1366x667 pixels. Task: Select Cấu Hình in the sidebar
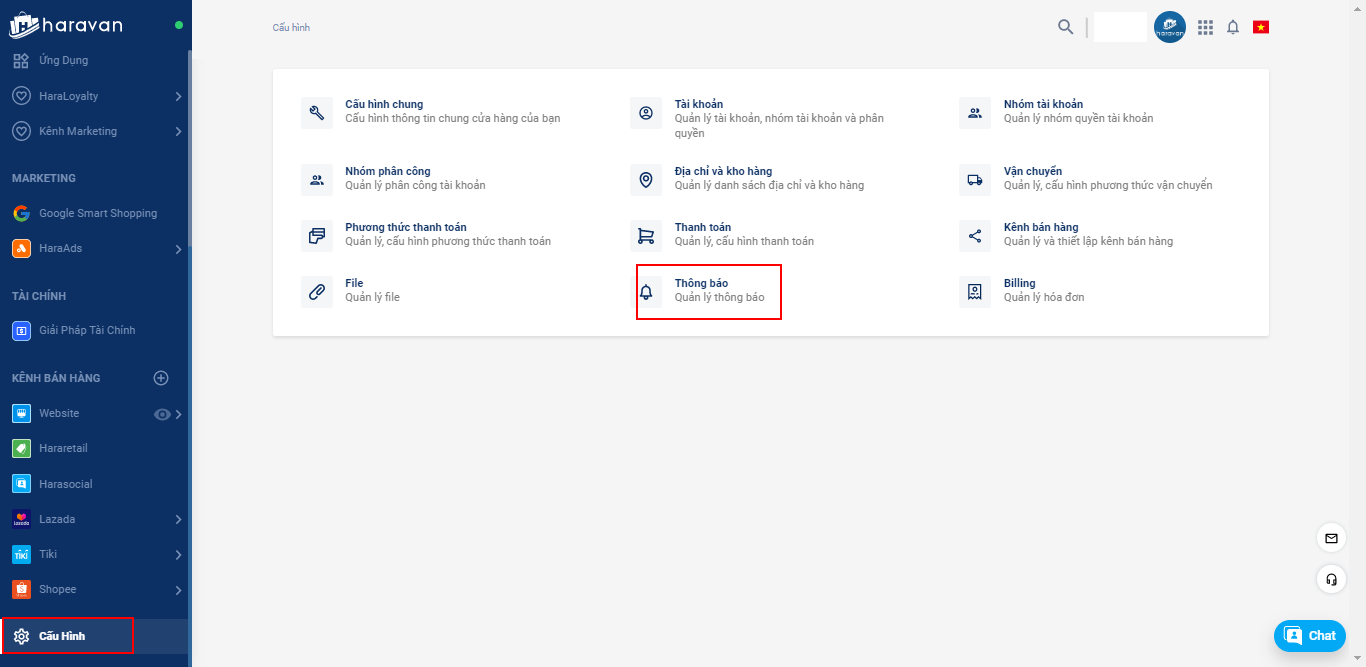pos(62,636)
